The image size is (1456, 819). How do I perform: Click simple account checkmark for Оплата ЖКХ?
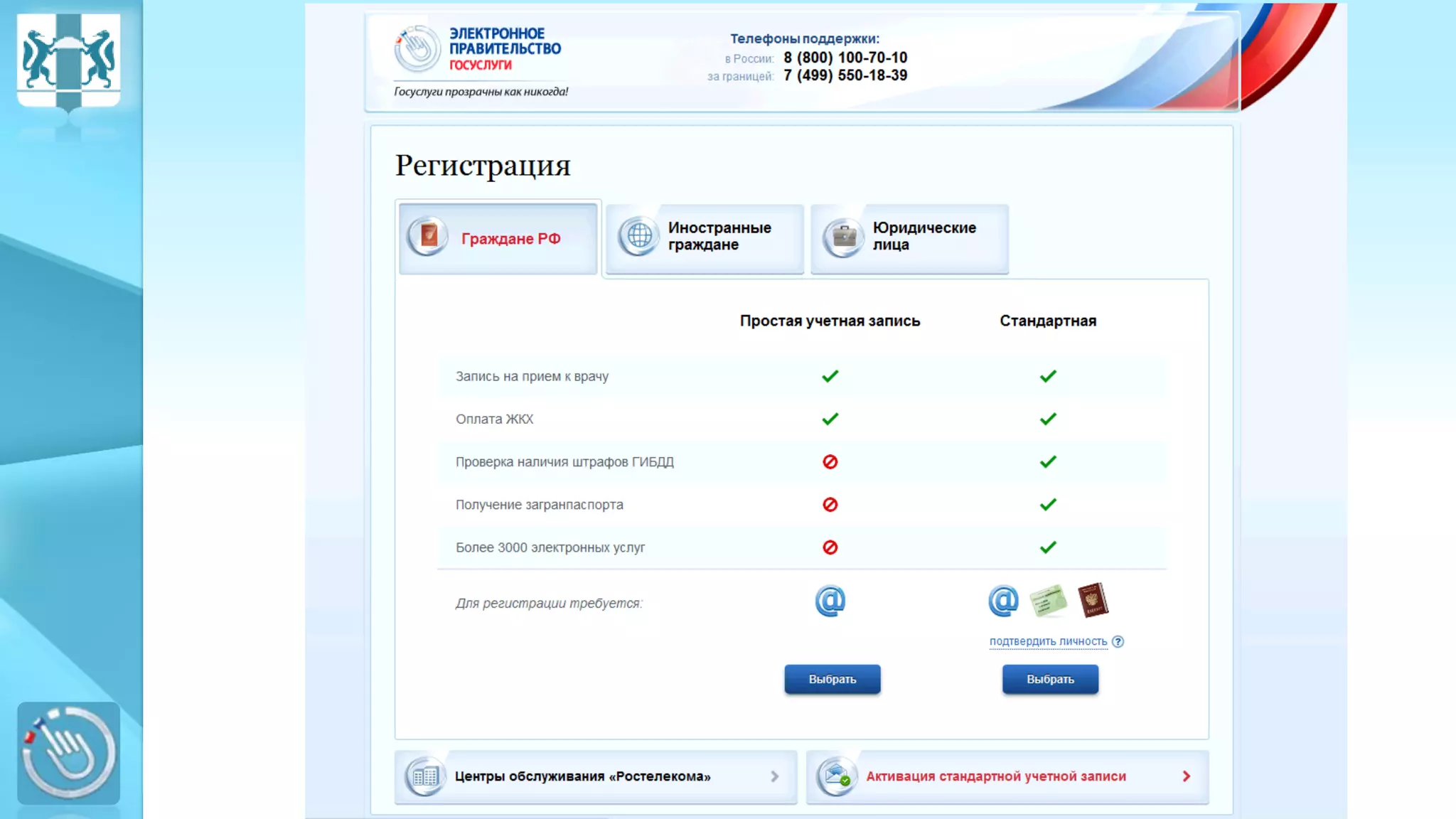[x=830, y=419]
